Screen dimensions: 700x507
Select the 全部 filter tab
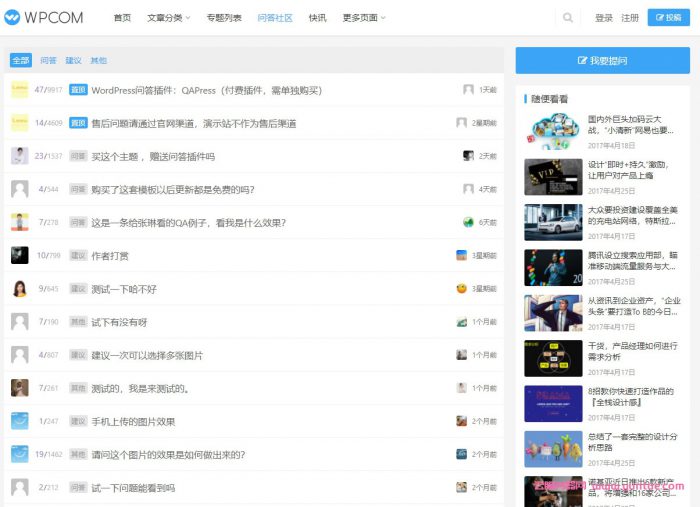tap(20, 60)
